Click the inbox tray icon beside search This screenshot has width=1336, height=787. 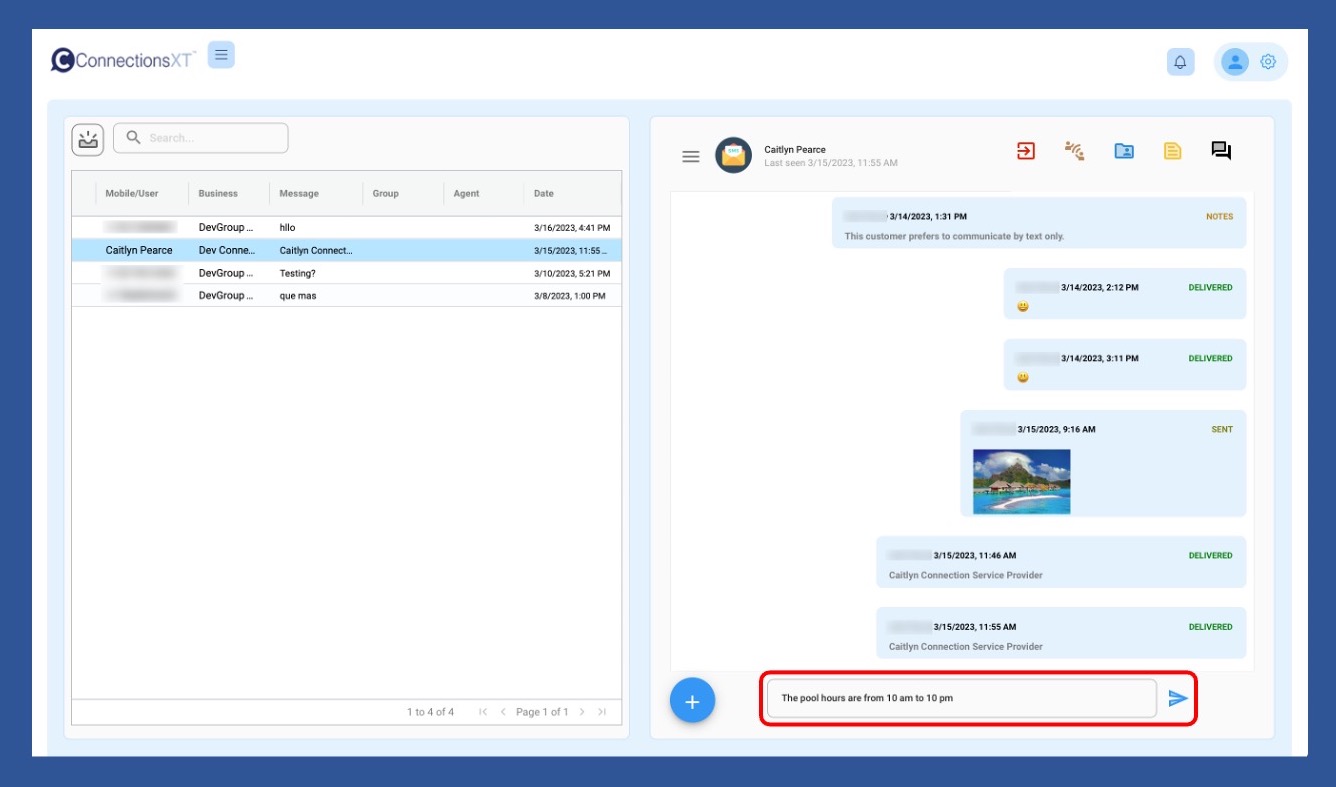[x=88, y=139]
